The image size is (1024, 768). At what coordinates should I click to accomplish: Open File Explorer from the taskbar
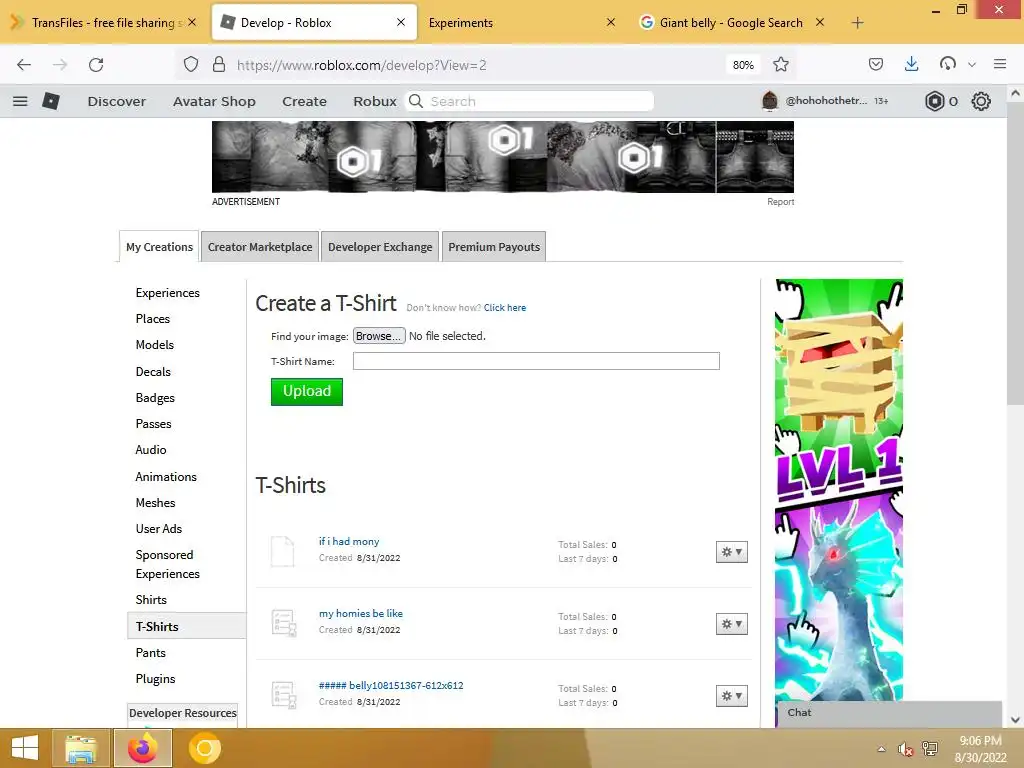tap(81, 748)
